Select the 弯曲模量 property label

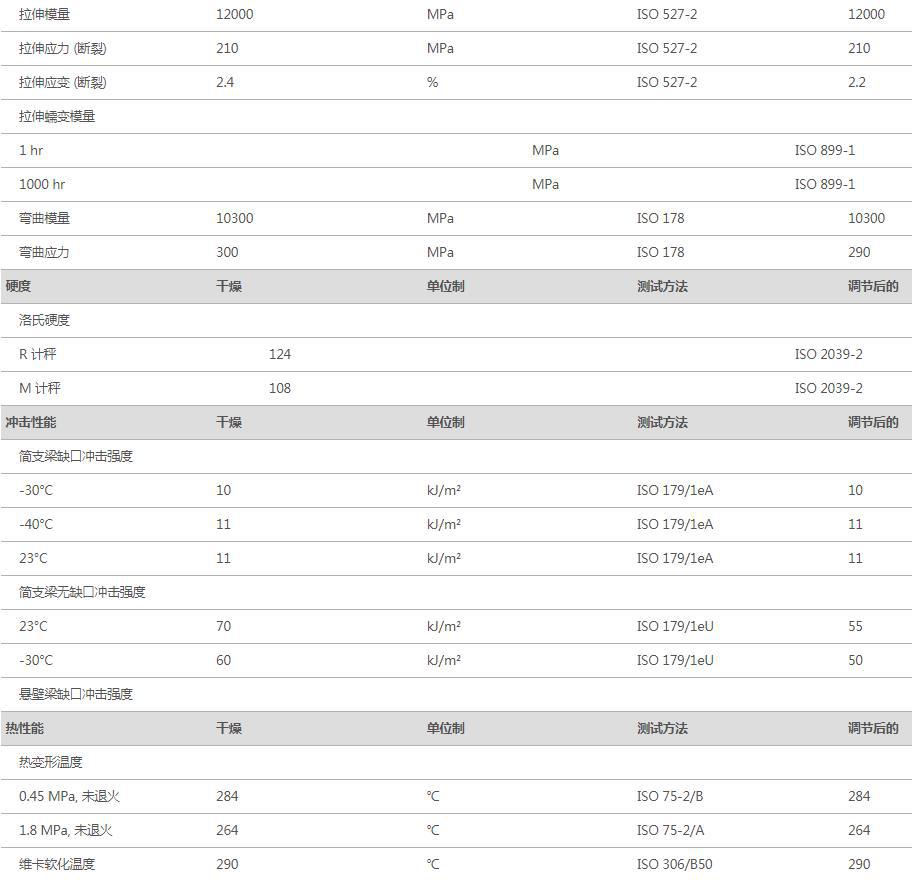44,218
